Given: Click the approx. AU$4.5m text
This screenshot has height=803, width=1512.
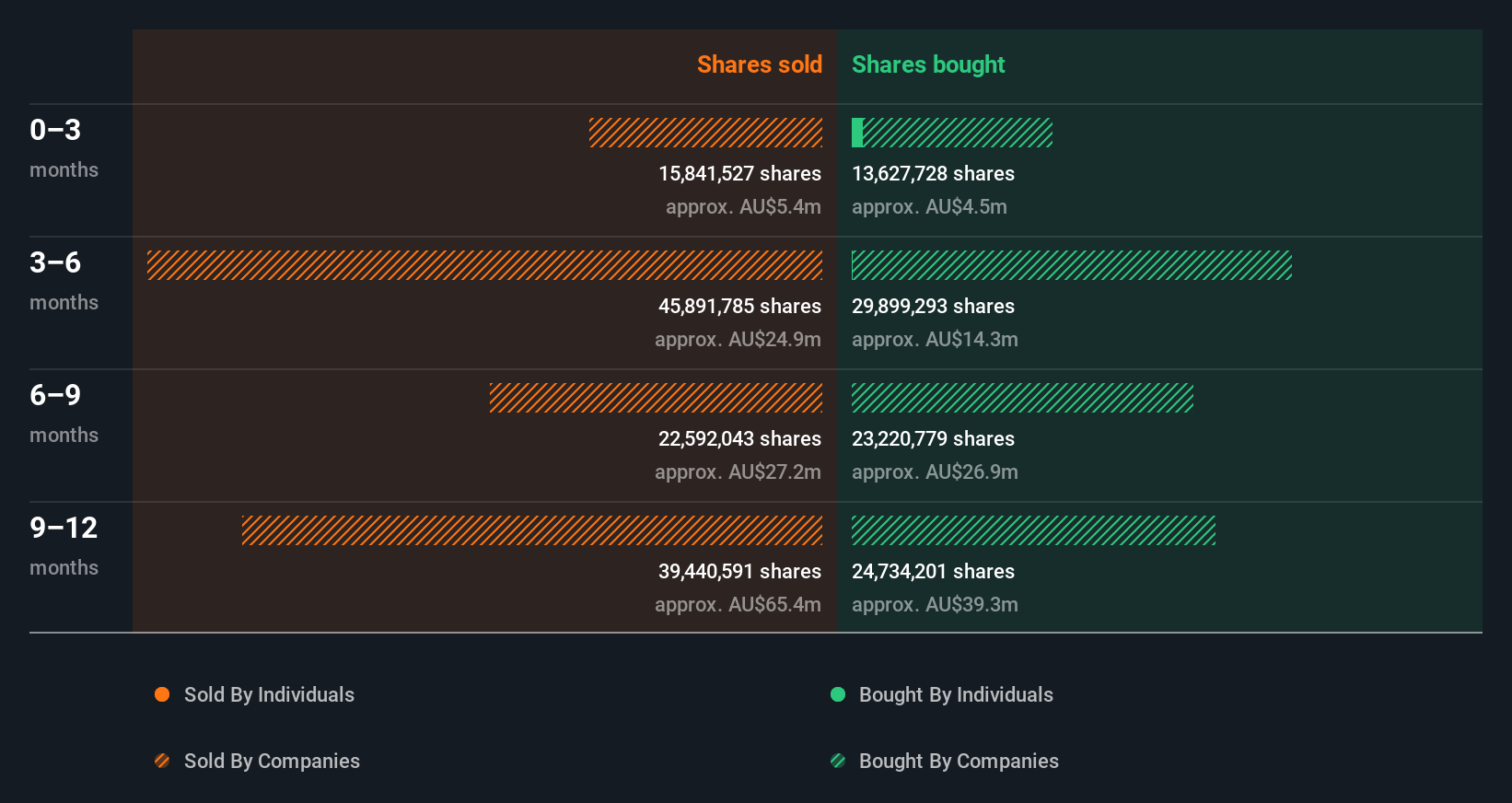Looking at the screenshot, I should click(x=929, y=206).
